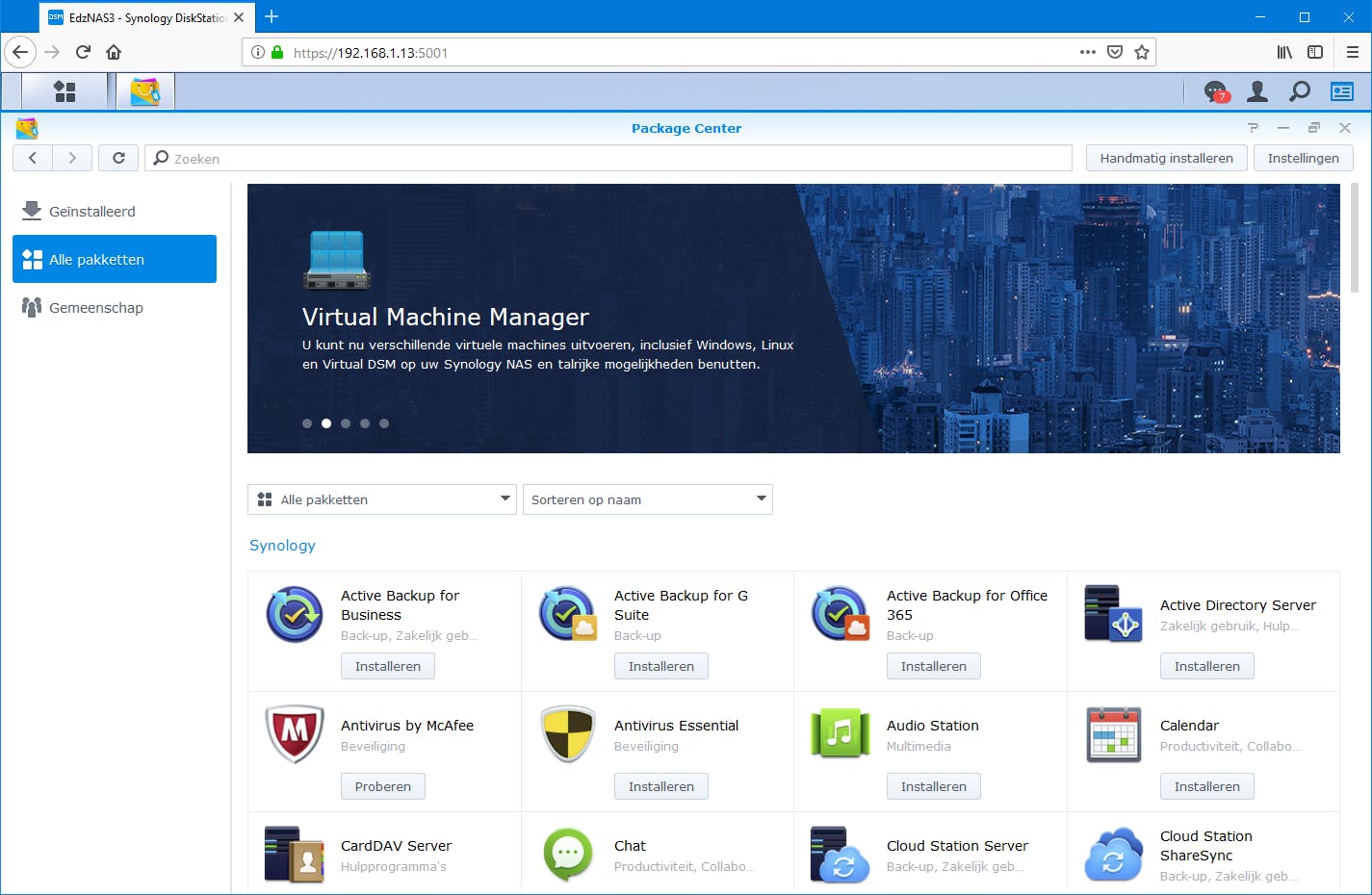
Task: Install Antivirus Essential
Action: pyautogui.click(x=661, y=786)
